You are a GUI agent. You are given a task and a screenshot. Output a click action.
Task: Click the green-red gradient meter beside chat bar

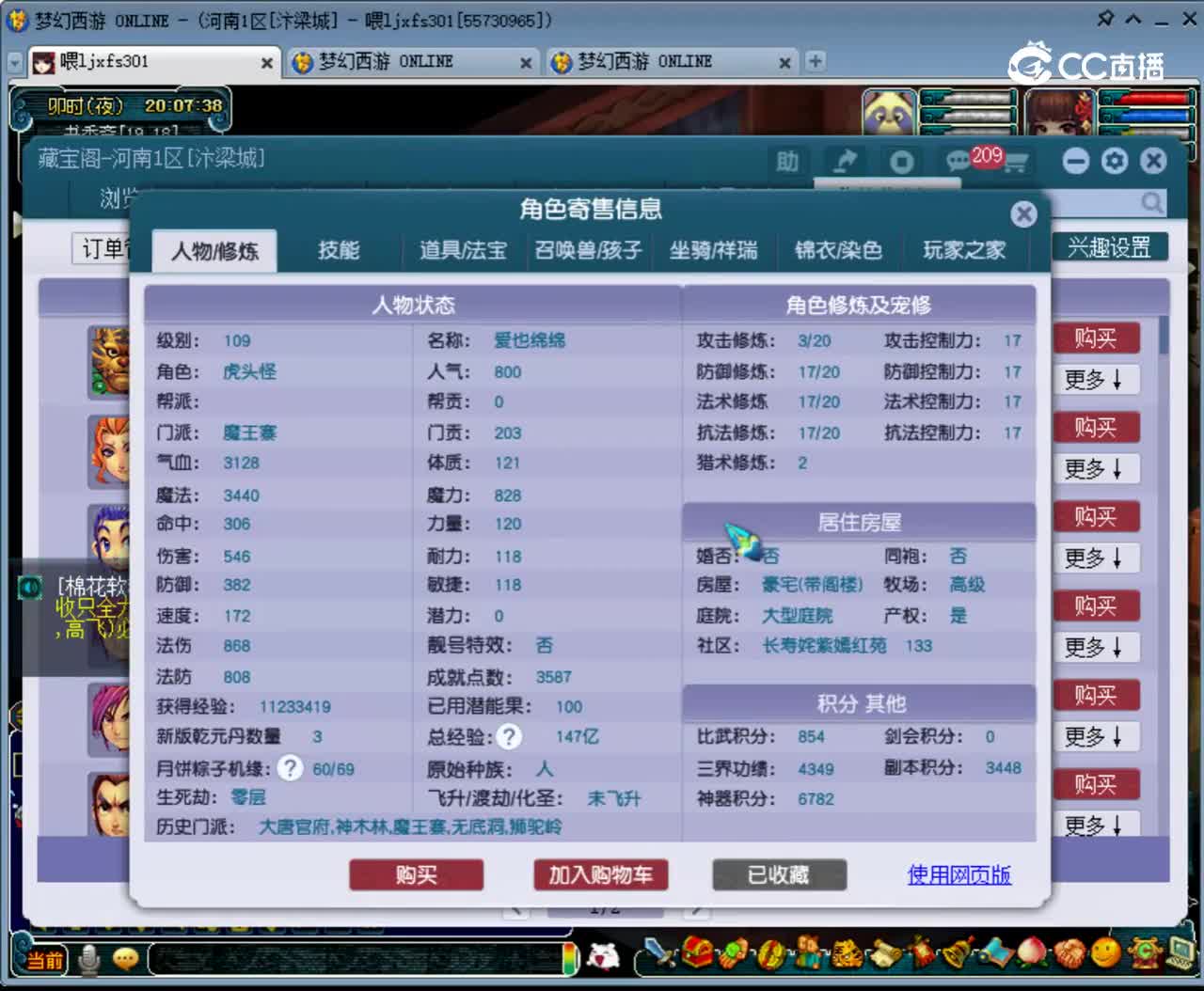coord(570,958)
